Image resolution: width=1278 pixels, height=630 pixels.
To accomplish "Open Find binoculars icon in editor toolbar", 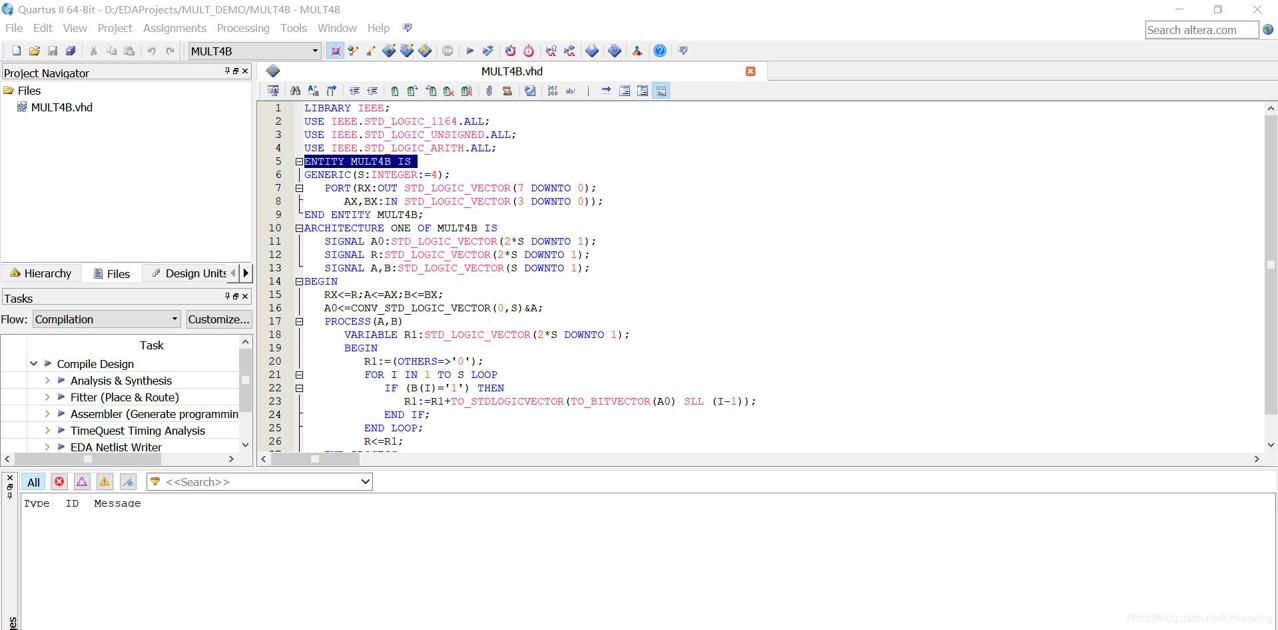I will [295, 91].
